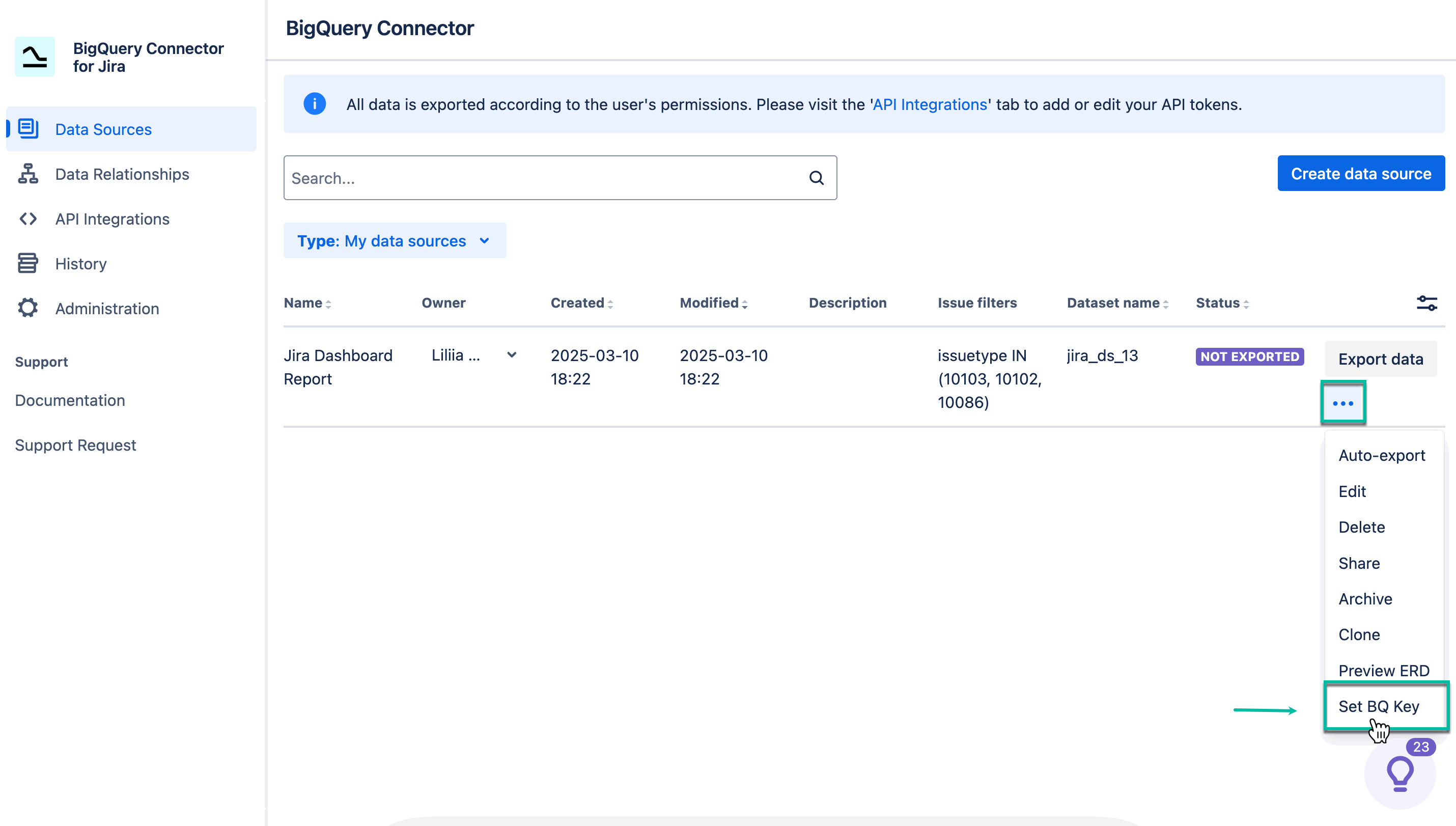Viewport: 1456px width, 826px height.
Task: Open Administration via the gear icon
Action: coord(28,308)
